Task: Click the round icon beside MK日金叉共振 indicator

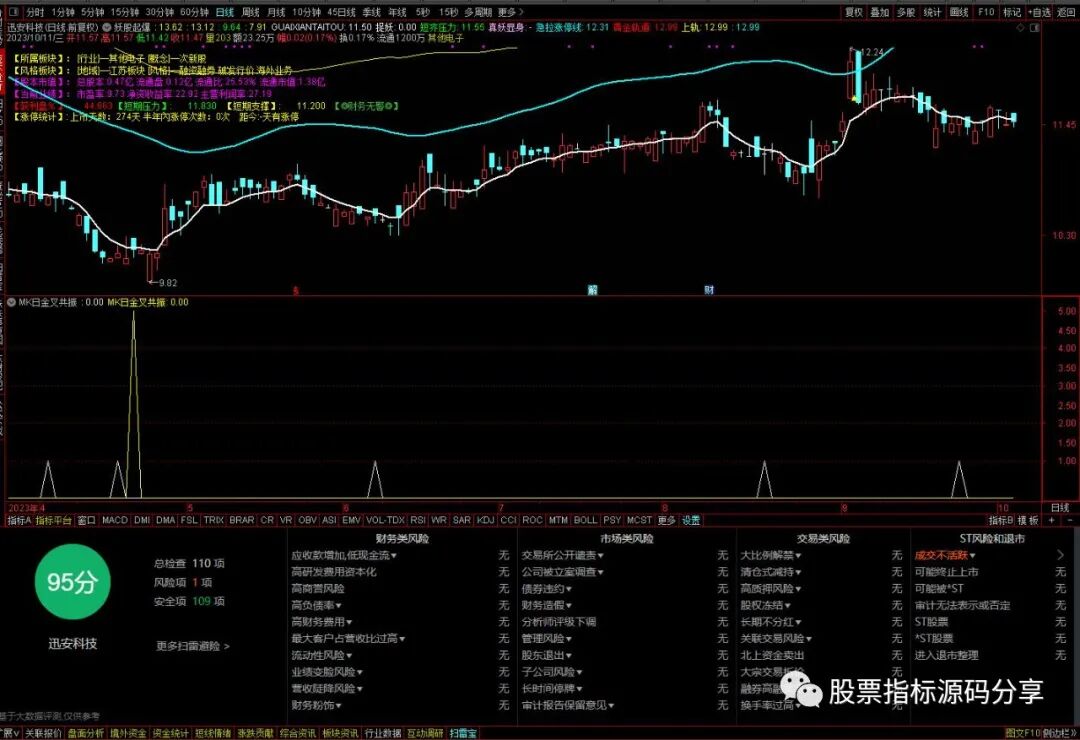Action: tap(11, 302)
